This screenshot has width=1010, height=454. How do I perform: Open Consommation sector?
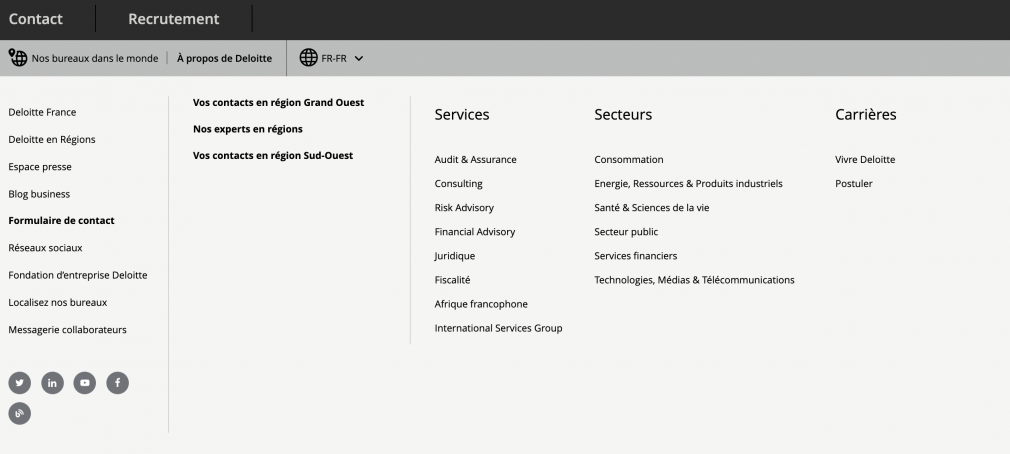coord(629,160)
